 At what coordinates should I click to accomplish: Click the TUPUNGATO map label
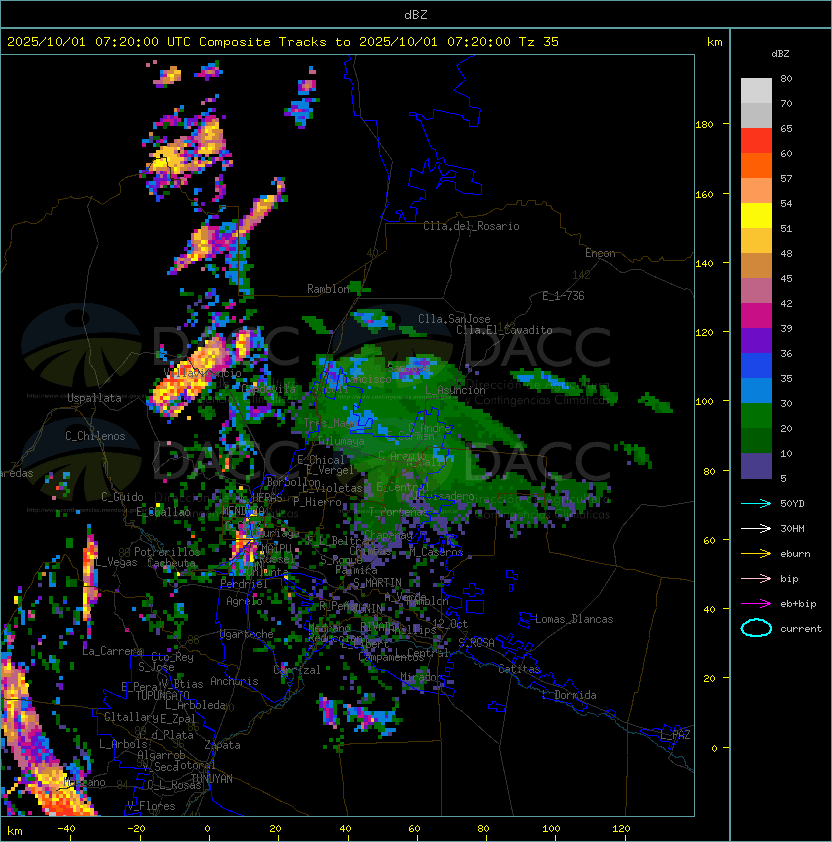162,696
